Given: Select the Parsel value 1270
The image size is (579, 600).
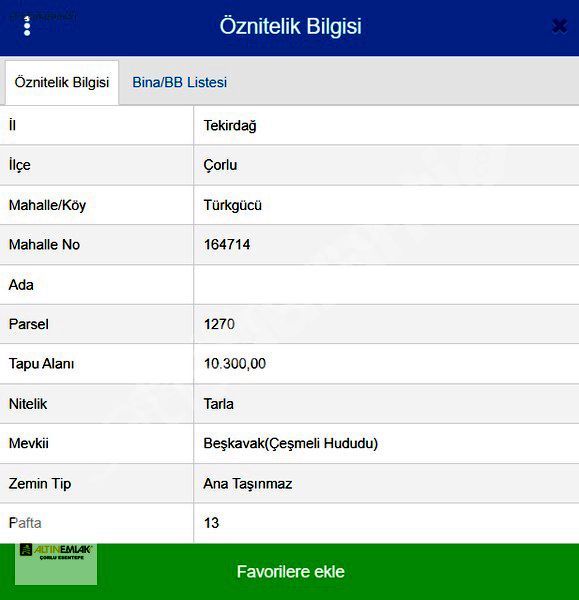Looking at the screenshot, I should click(x=219, y=324).
